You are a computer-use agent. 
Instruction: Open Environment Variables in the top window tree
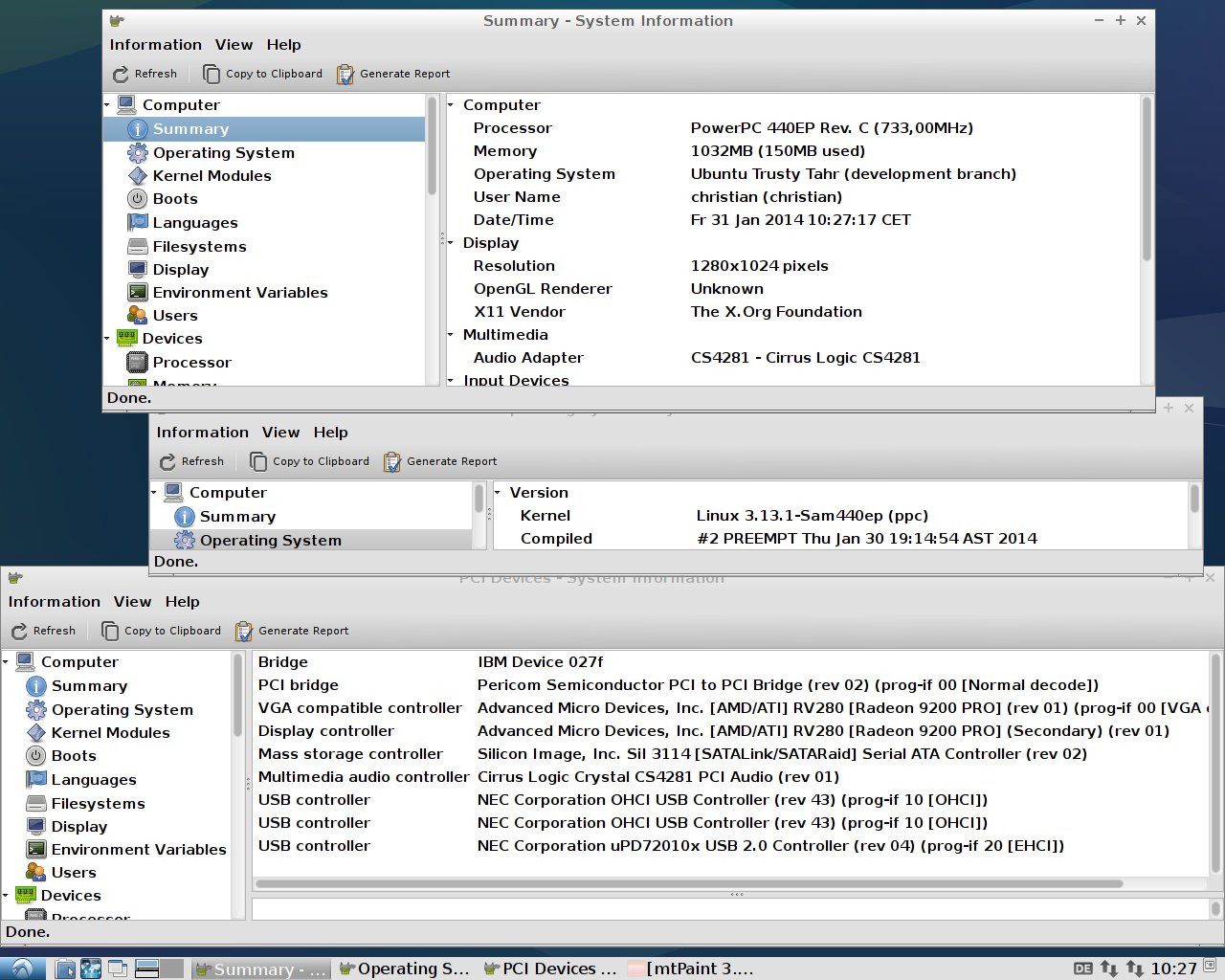tap(239, 293)
